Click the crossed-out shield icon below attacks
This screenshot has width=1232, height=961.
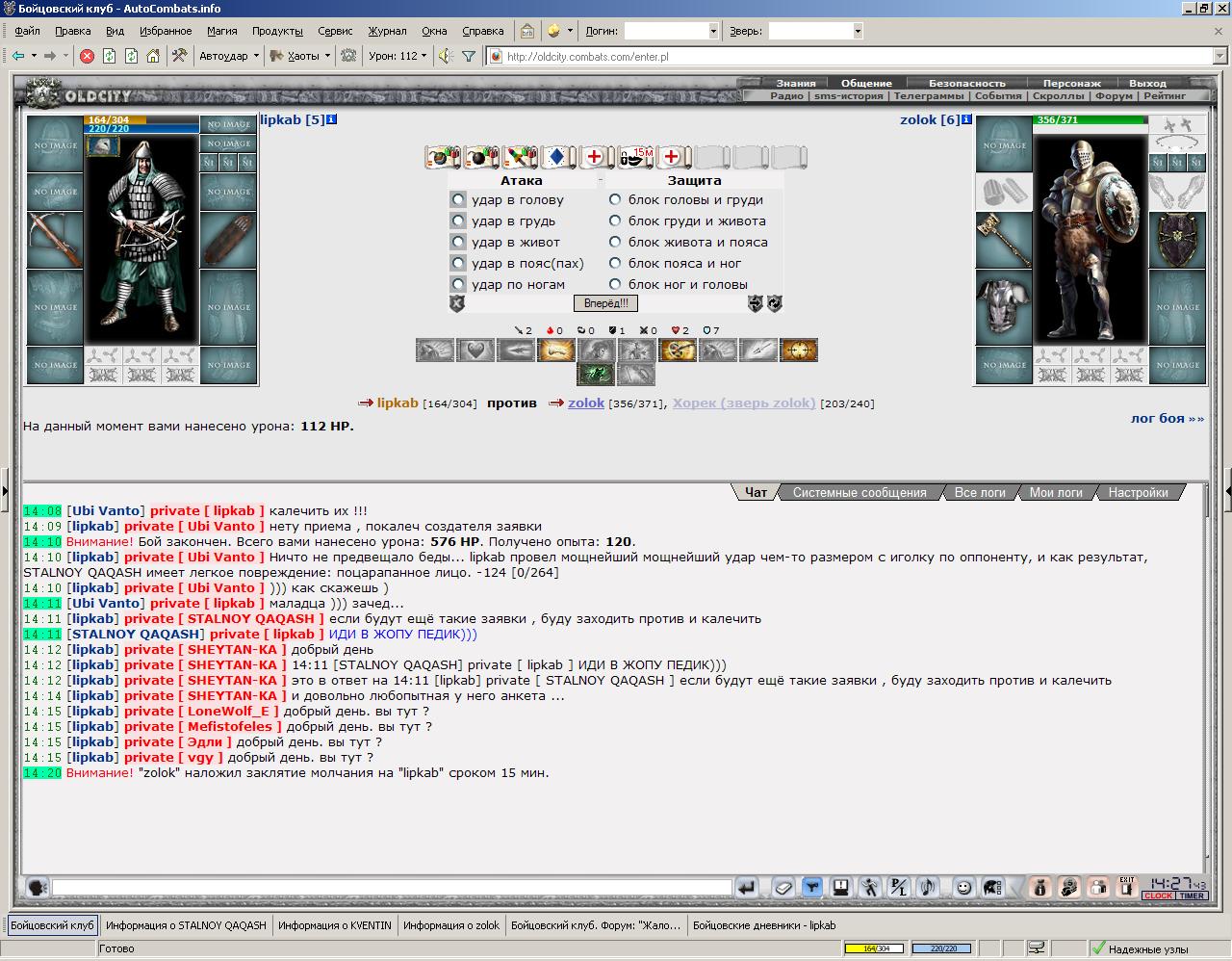(x=457, y=303)
